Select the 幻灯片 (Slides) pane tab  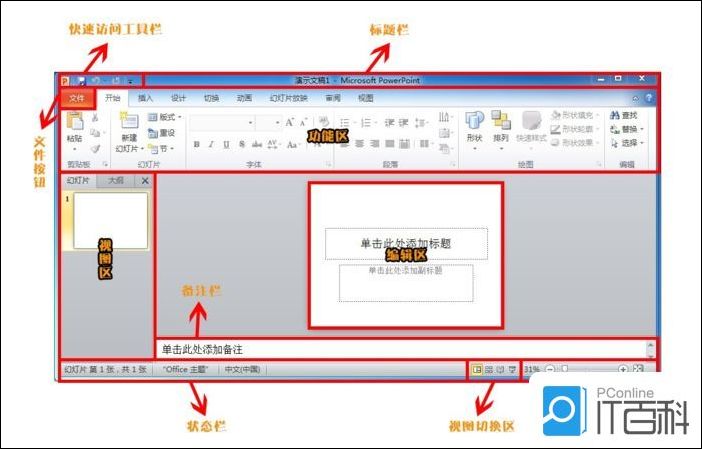[78, 180]
